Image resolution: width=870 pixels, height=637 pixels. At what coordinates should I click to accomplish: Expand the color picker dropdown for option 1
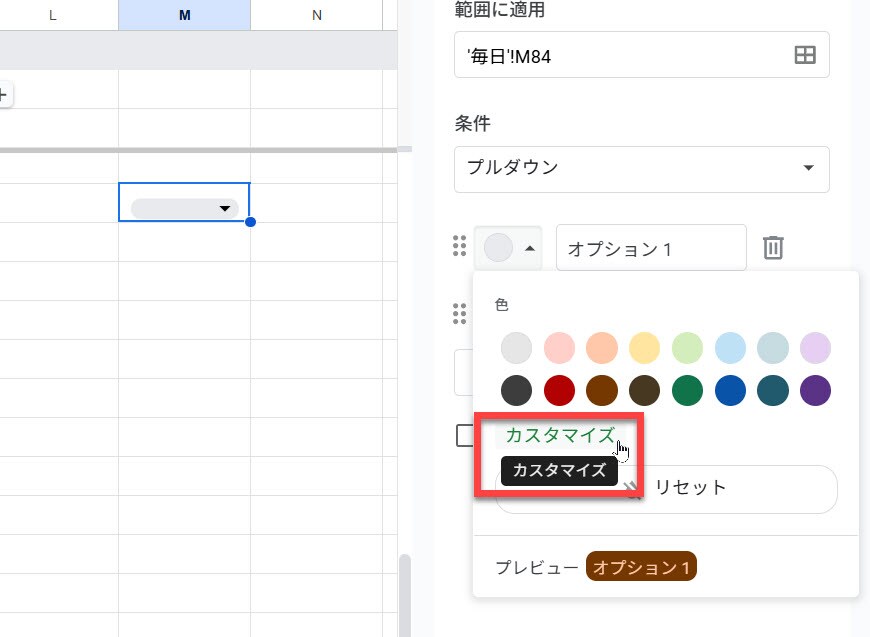(x=509, y=248)
